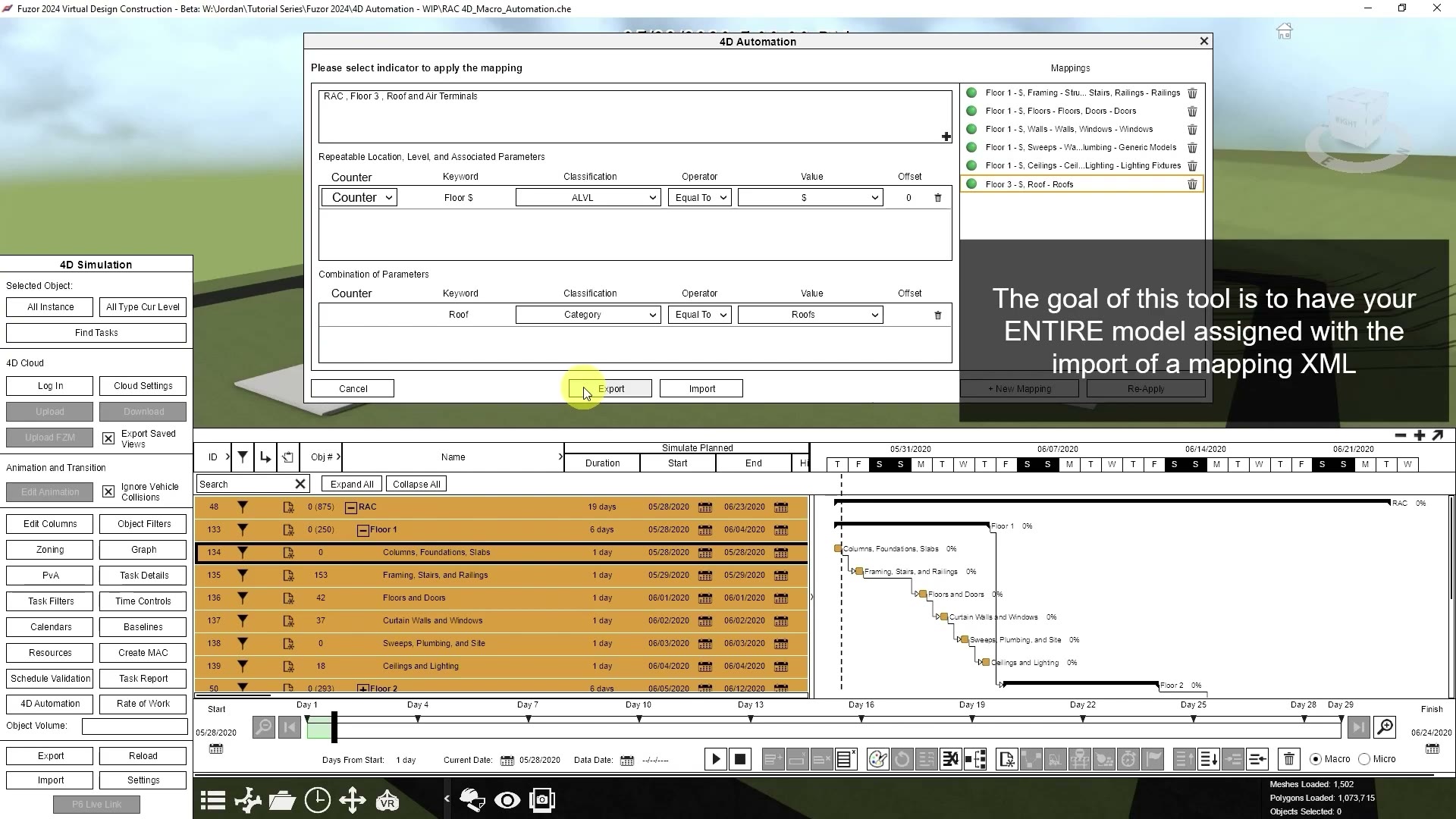Click the Export button in 4D Automation
Viewport: 1456px width, 819px height.
click(610, 388)
